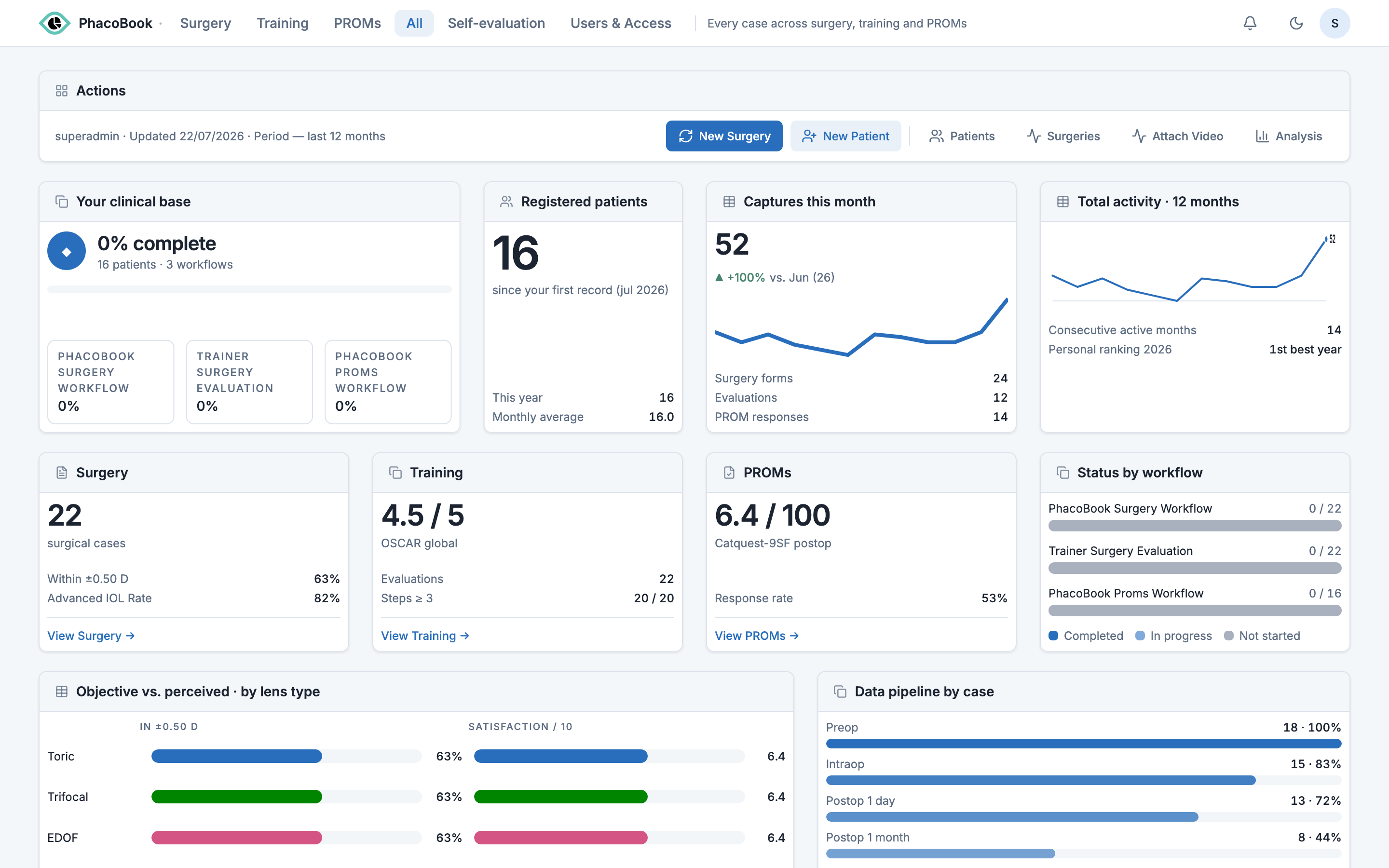1389x868 pixels.
Task: Click 'Advanced IOL Rate' row
Action: point(193,598)
